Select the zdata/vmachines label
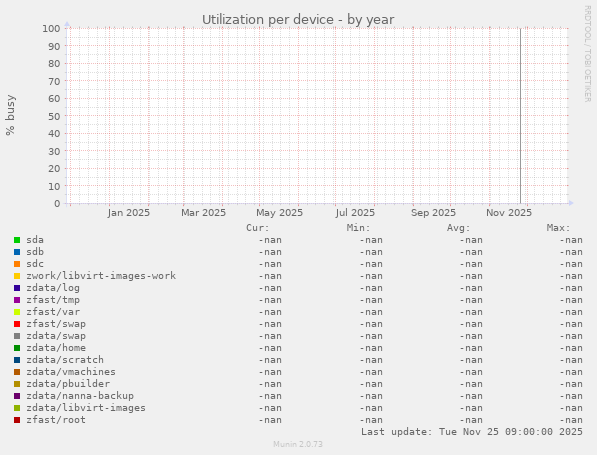597x455 pixels. coord(71,372)
